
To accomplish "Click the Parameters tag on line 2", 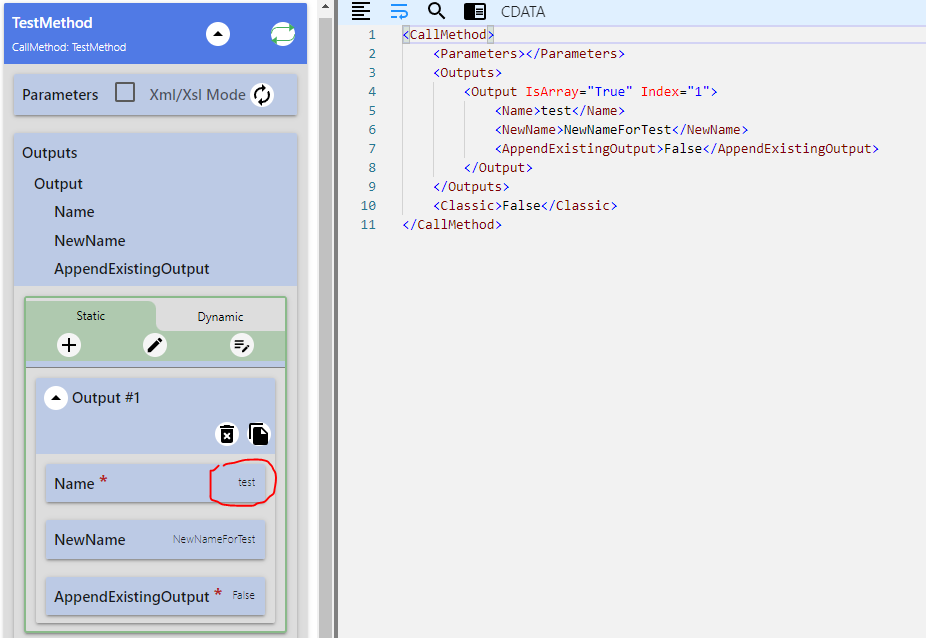I will (529, 54).
